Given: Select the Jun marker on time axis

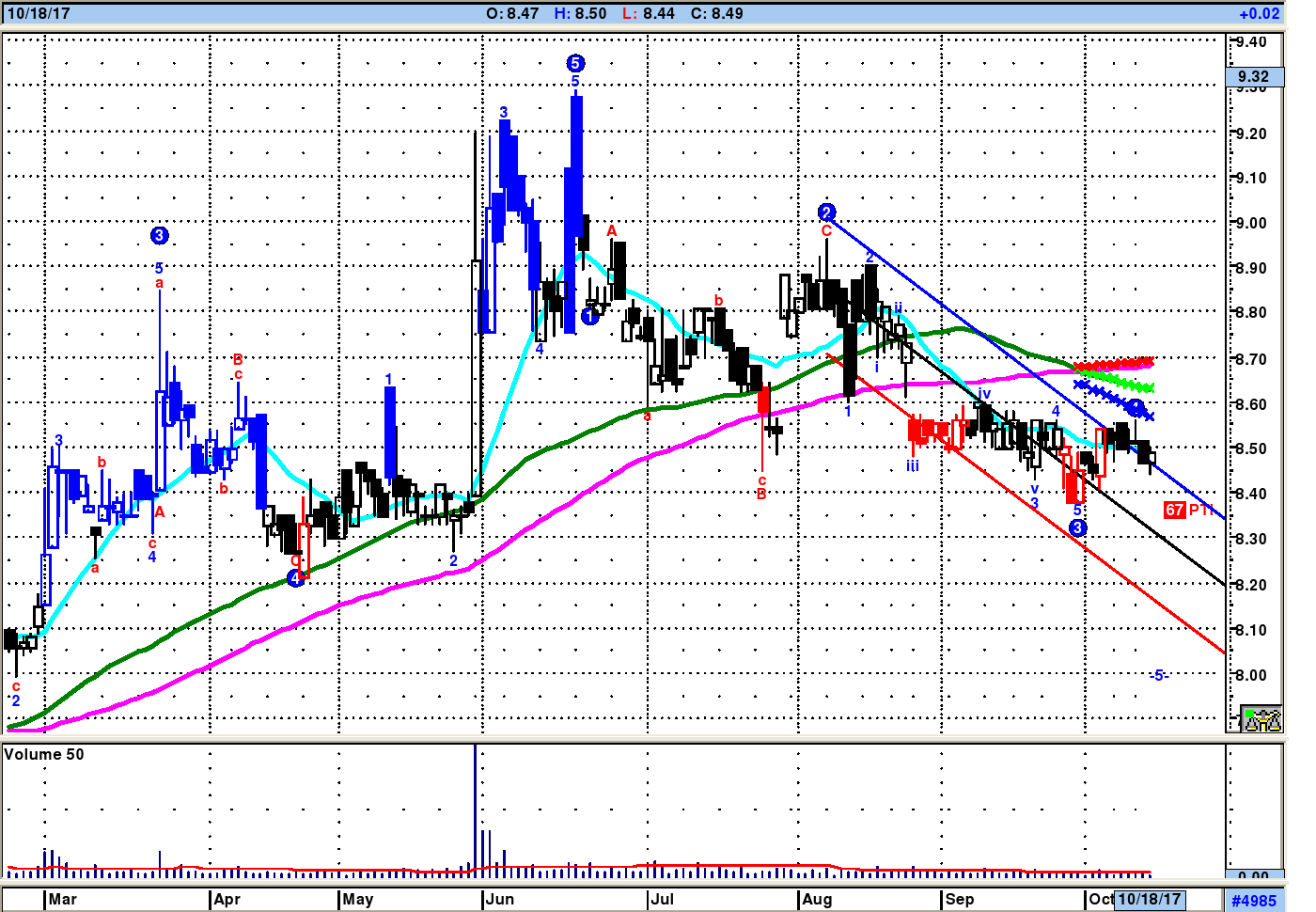Looking at the screenshot, I should tap(500, 899).
